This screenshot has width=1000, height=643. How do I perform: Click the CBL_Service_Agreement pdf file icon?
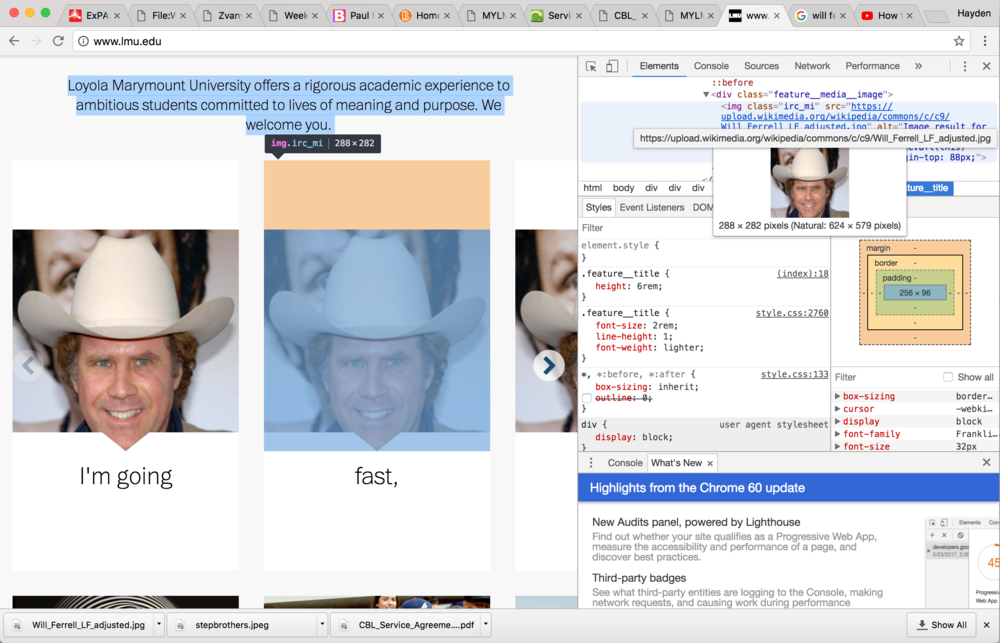pos(344,625)
